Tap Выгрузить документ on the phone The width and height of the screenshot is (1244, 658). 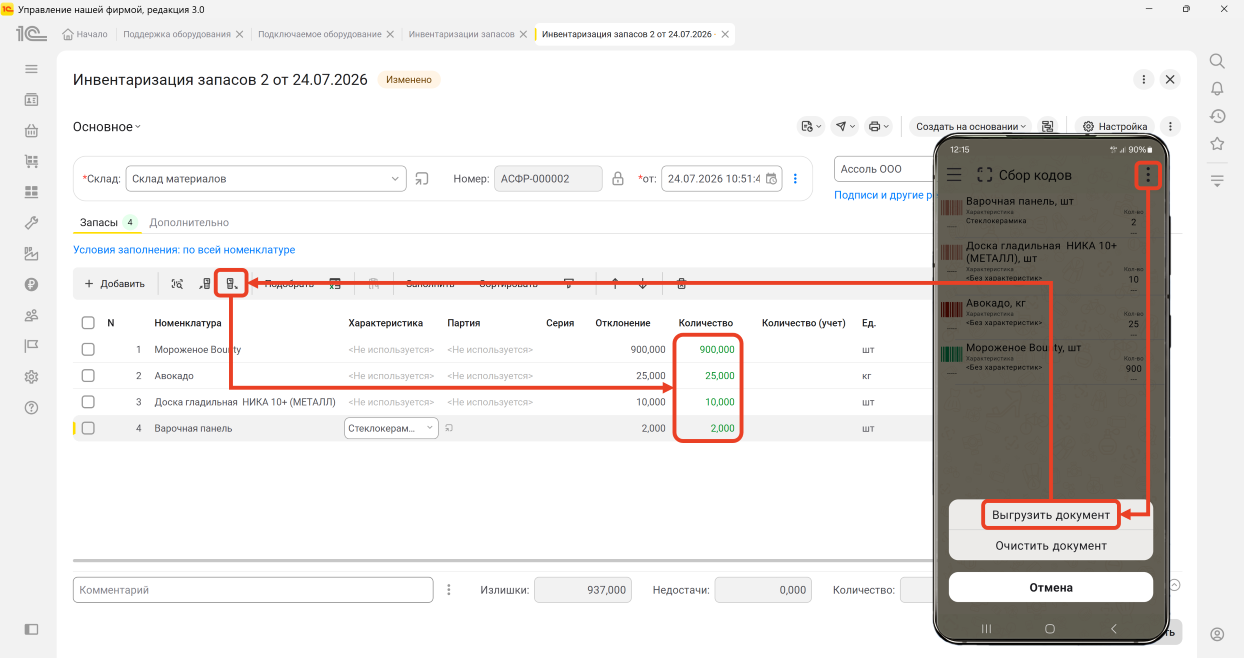1051,515
